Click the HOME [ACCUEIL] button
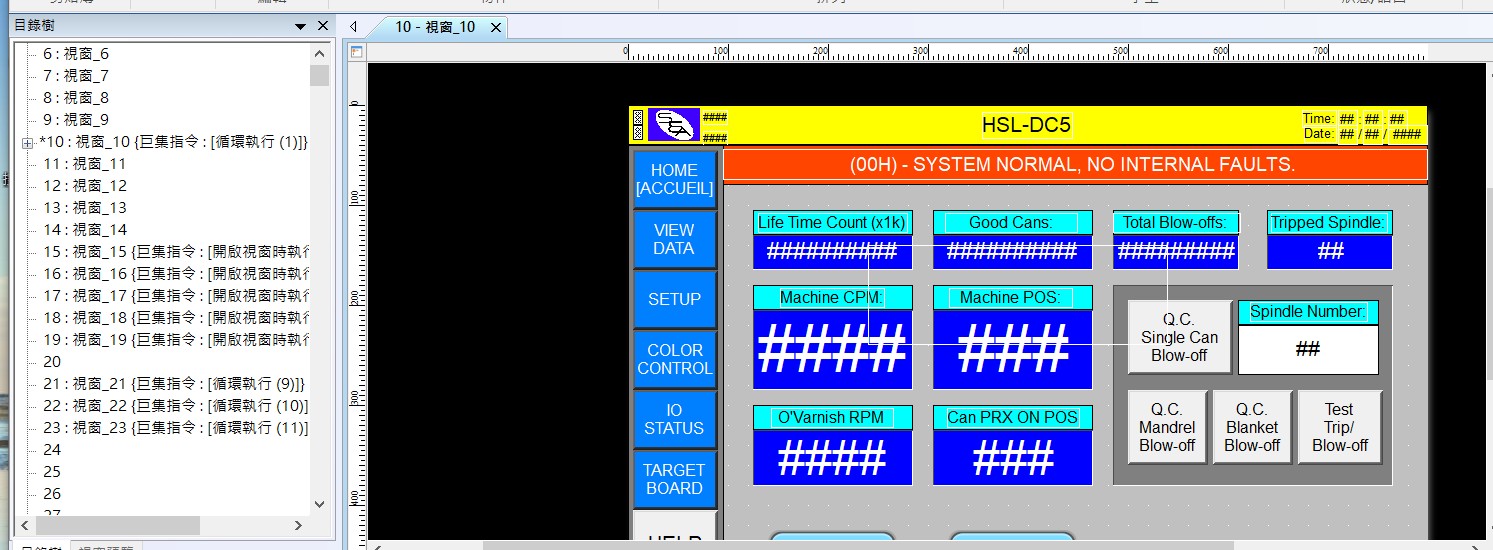 coord(674,179)
